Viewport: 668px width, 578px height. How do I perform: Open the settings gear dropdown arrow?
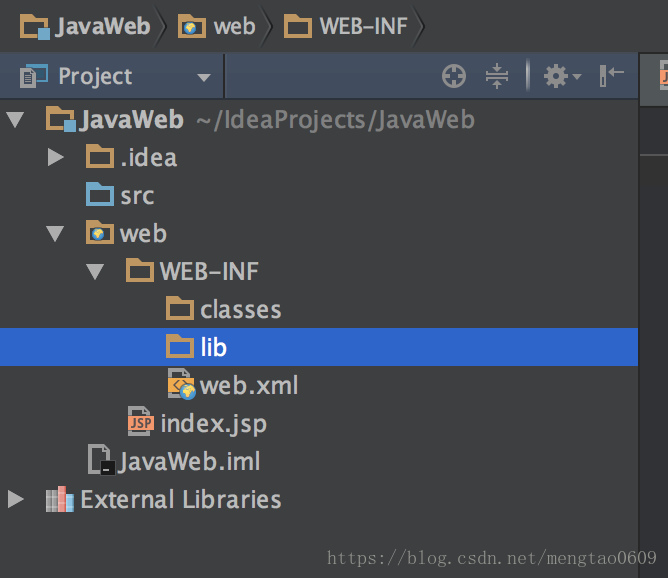[577, 77]
